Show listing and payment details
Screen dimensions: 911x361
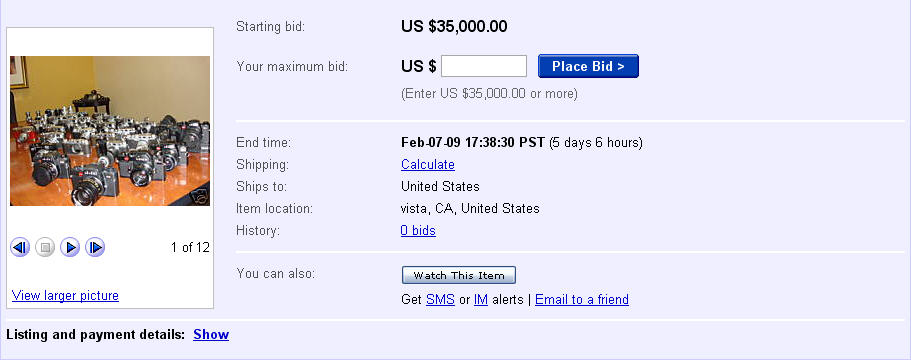[x=211, y=334]
